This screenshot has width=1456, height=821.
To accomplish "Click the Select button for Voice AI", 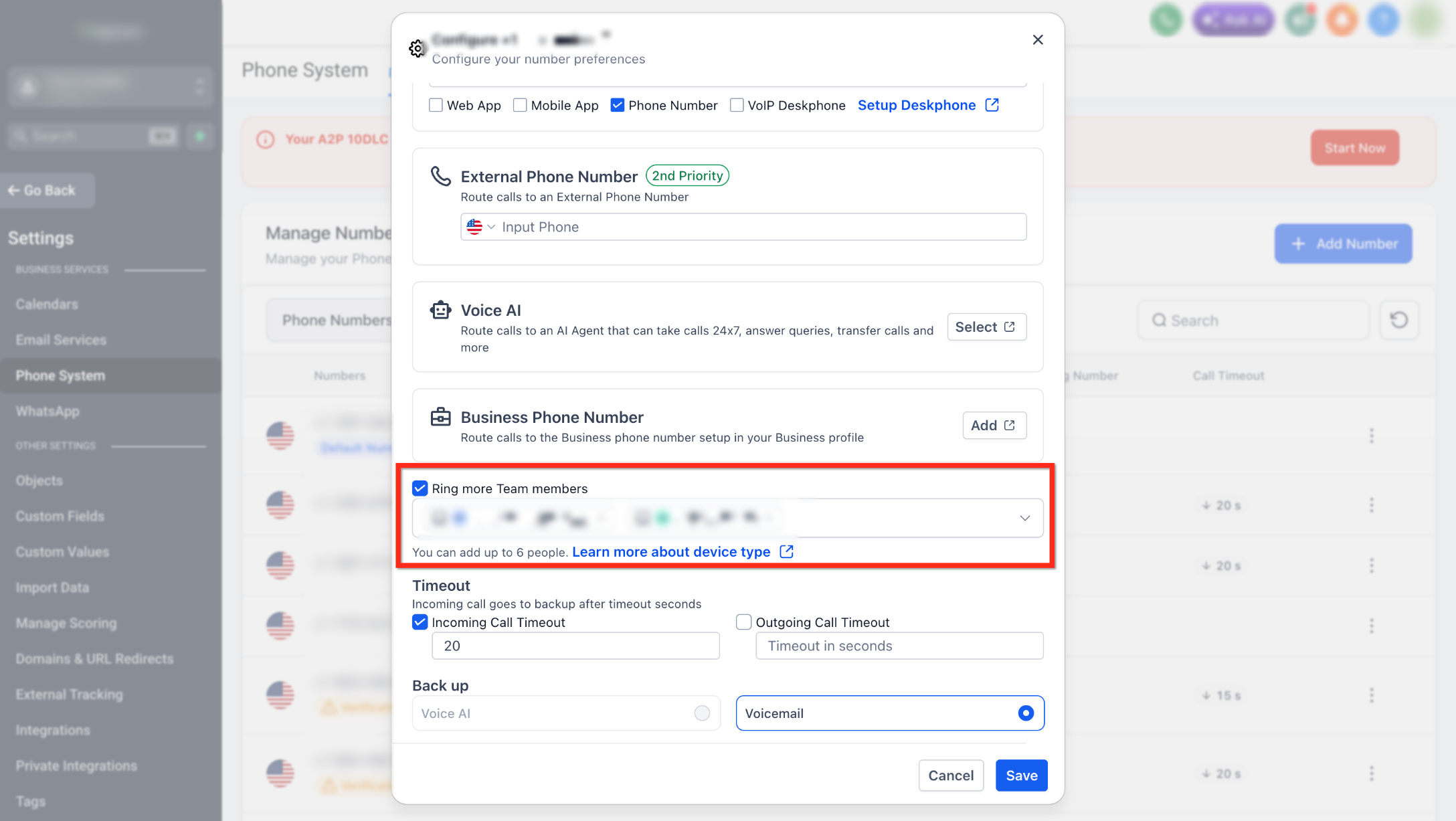I will tap(986, 327).
